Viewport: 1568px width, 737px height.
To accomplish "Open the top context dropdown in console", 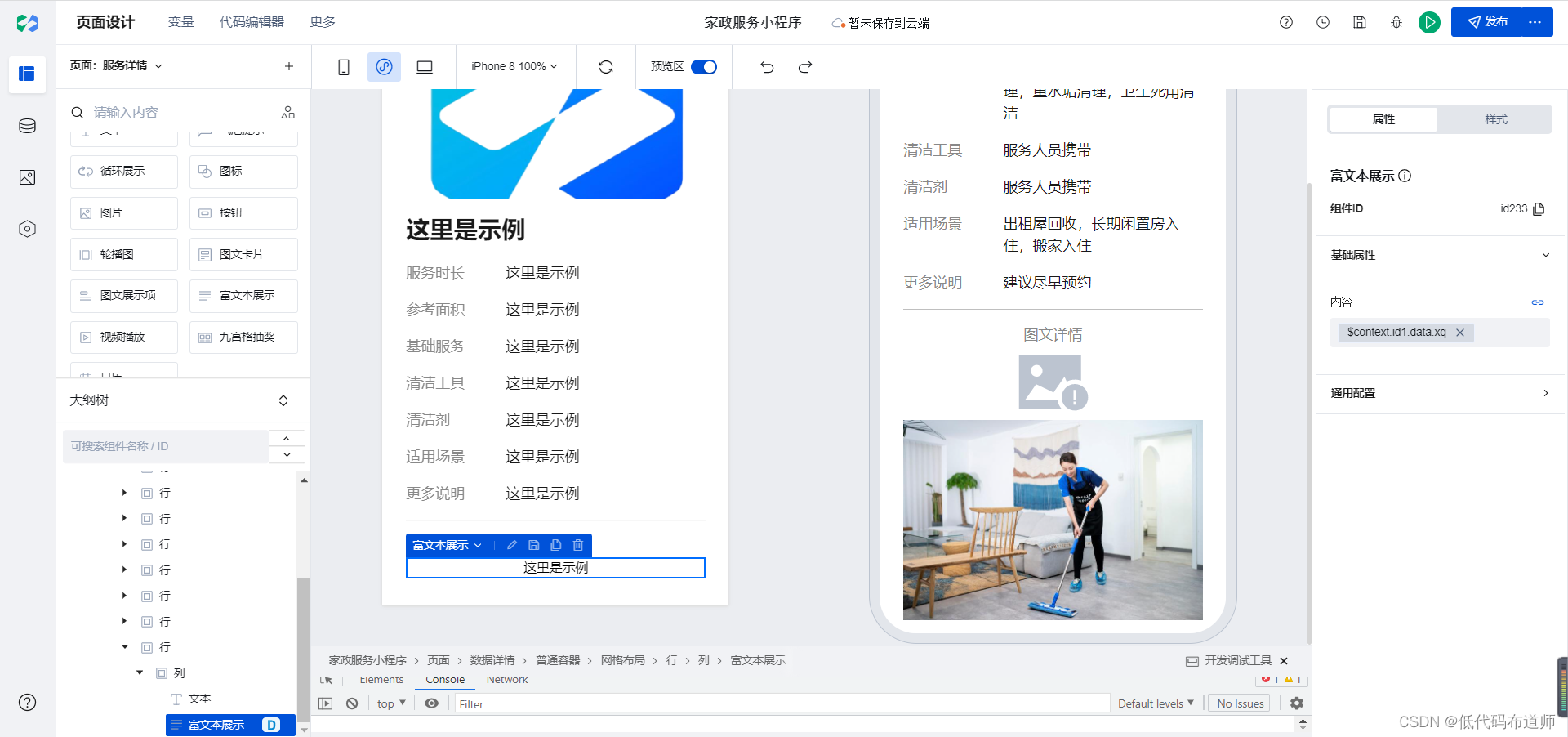I will pos(391,703).
